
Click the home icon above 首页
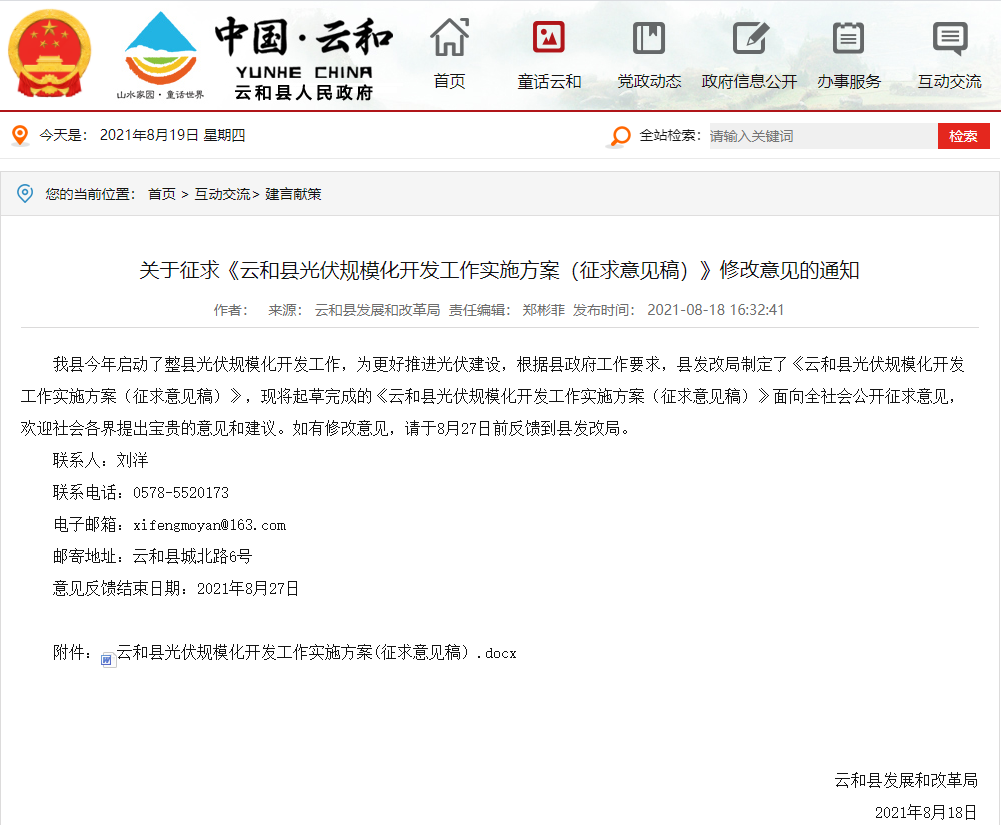point(449,37)
